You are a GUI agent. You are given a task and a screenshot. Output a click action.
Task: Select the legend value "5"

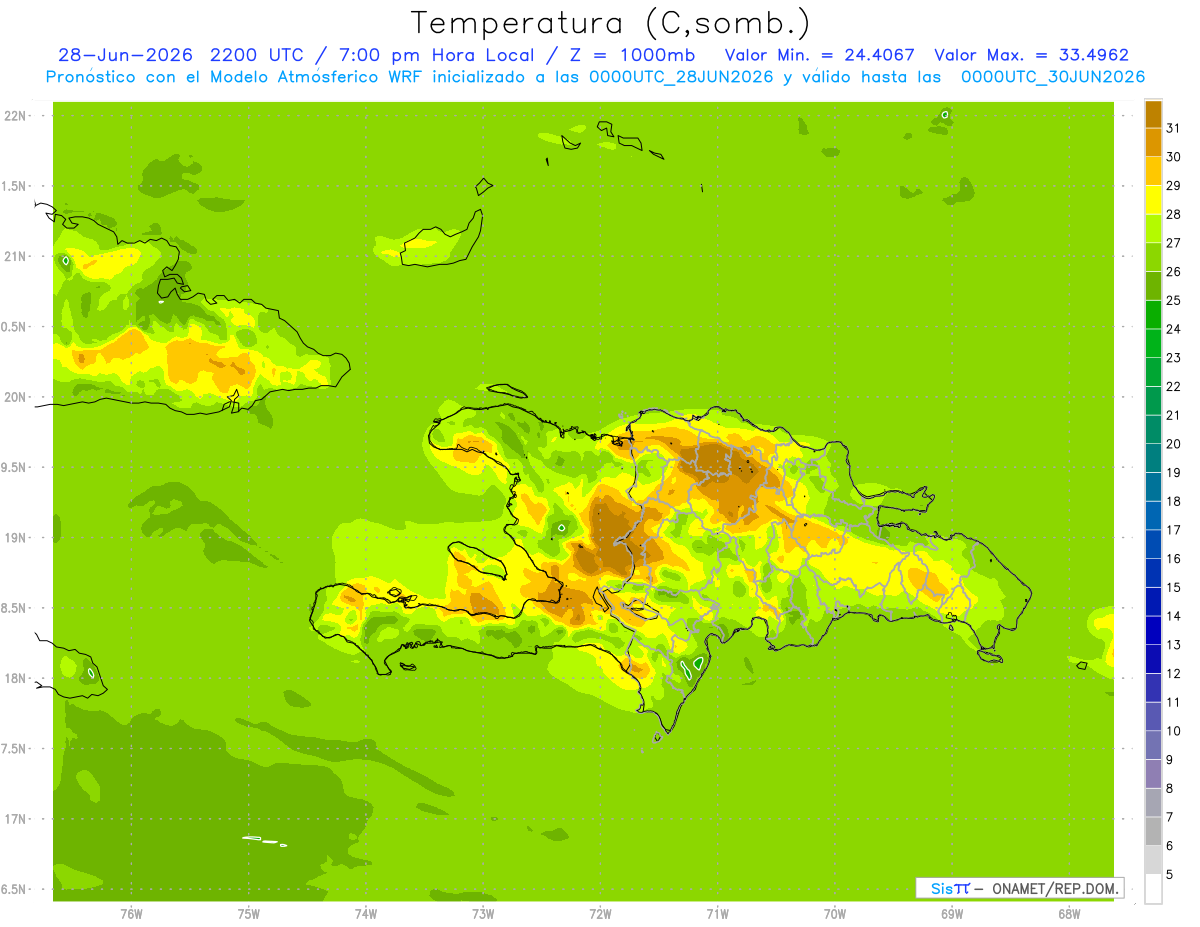[1170, 875]
